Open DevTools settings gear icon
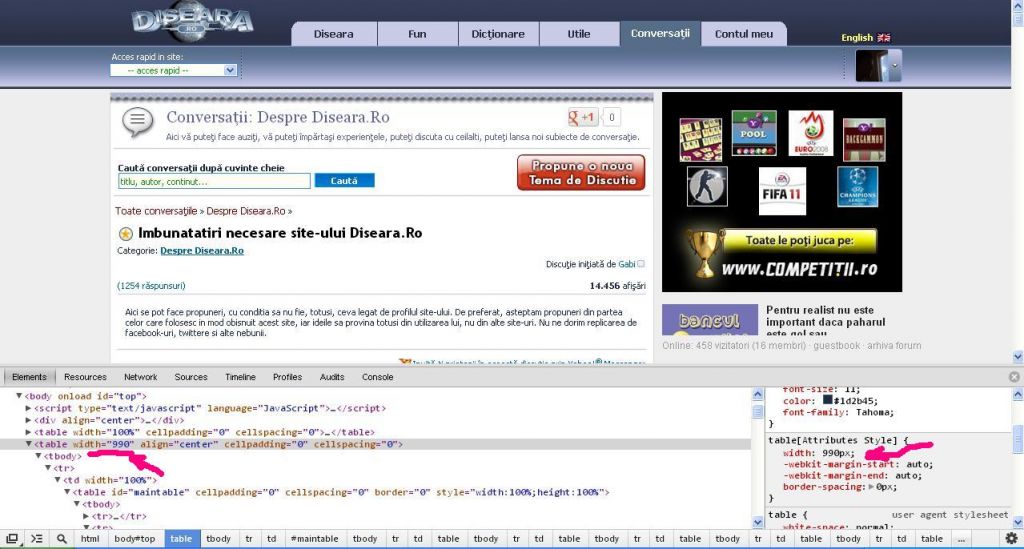 click(x=1012, y=538)
